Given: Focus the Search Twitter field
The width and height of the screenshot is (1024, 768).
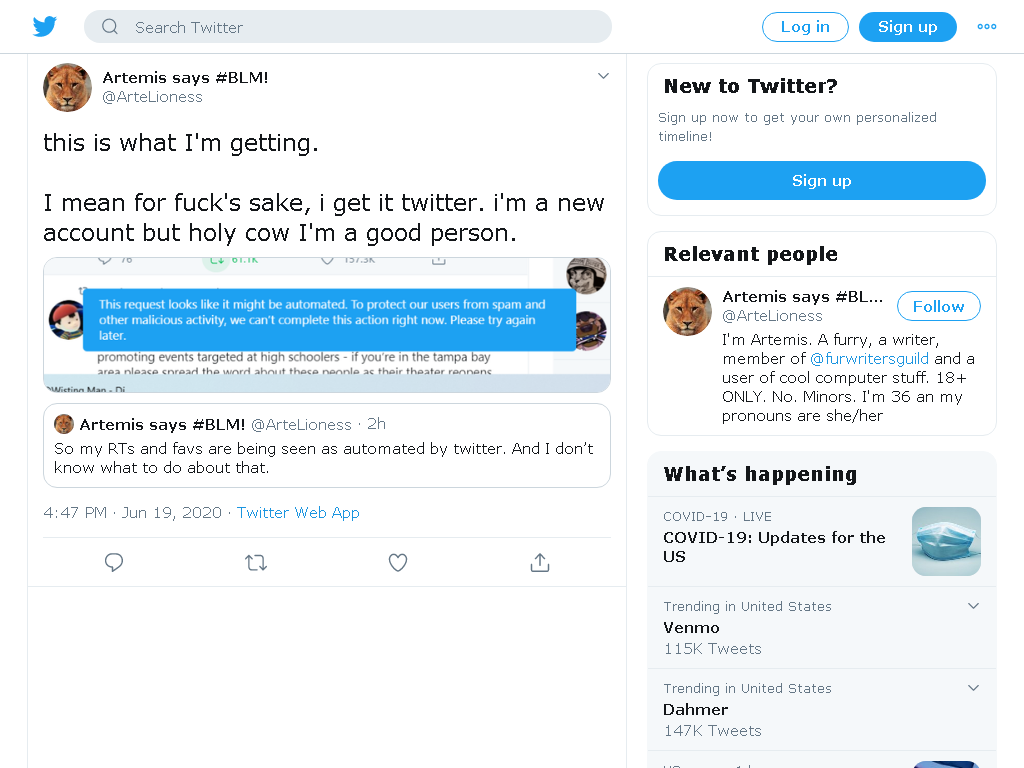Looking at the screenshot, I should (348, 27).
